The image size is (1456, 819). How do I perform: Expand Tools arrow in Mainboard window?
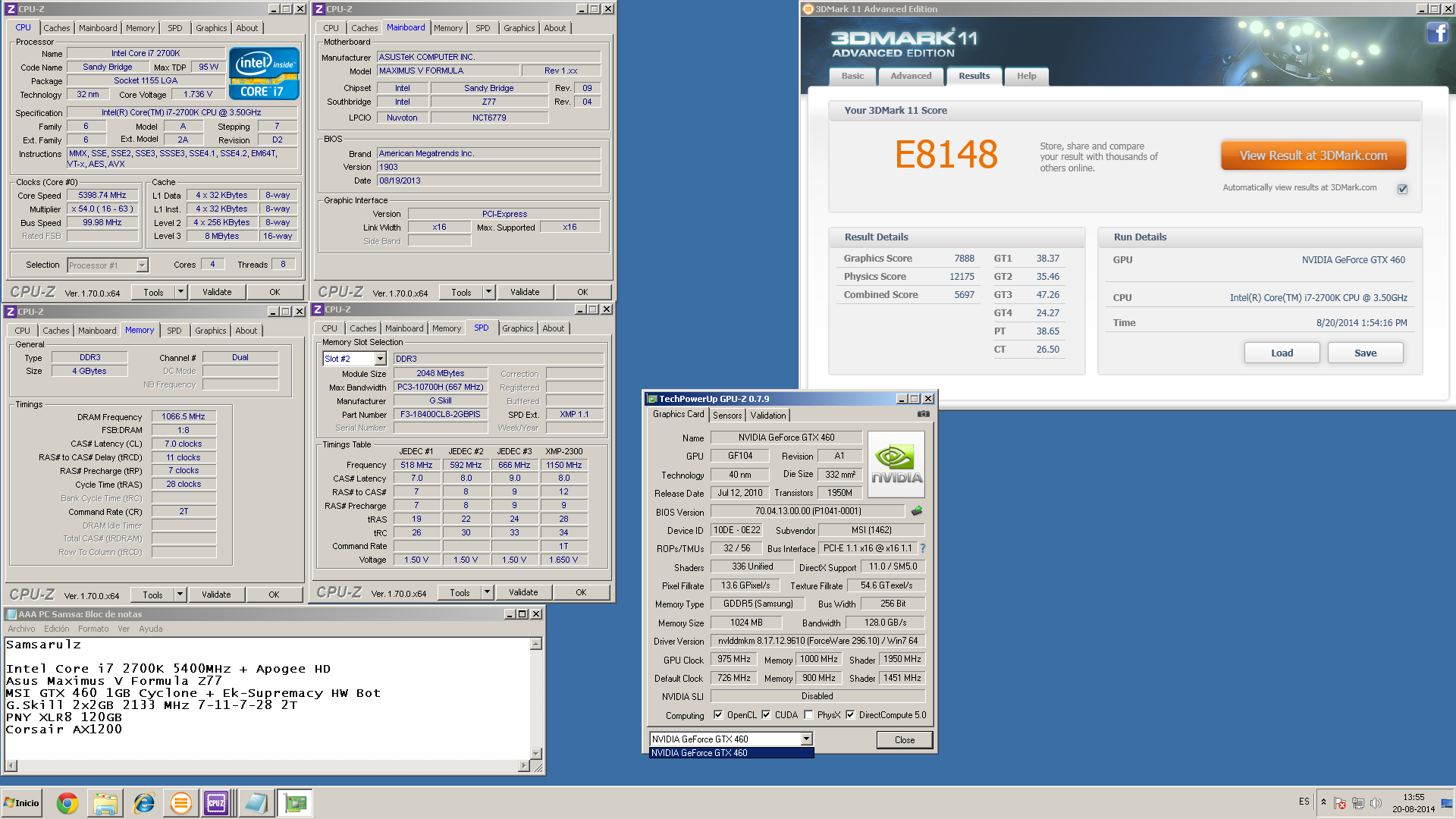488,292
